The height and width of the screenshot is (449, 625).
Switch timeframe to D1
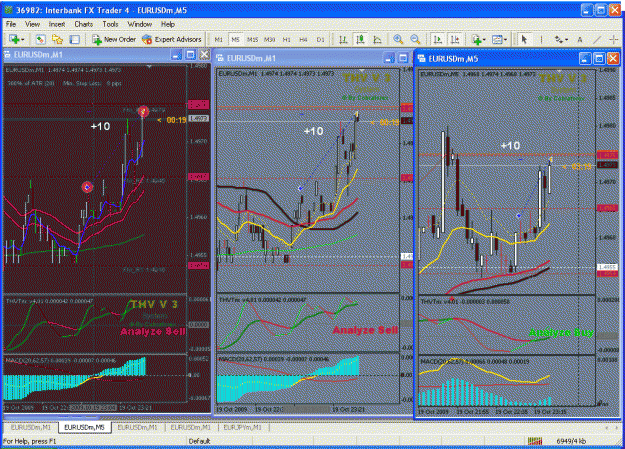click(320, 39)
